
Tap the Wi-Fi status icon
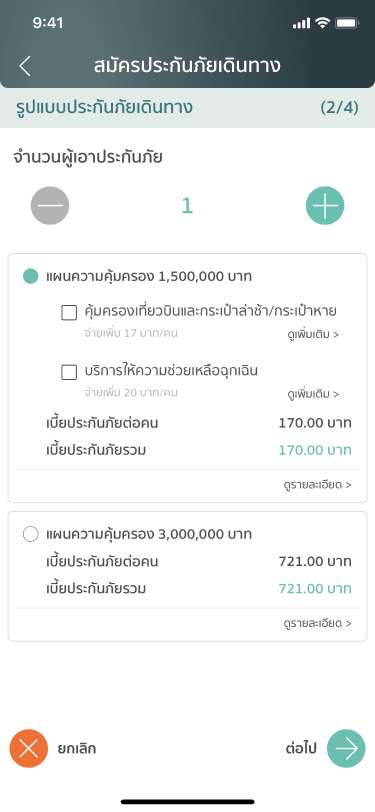click(x=322, y=23)
